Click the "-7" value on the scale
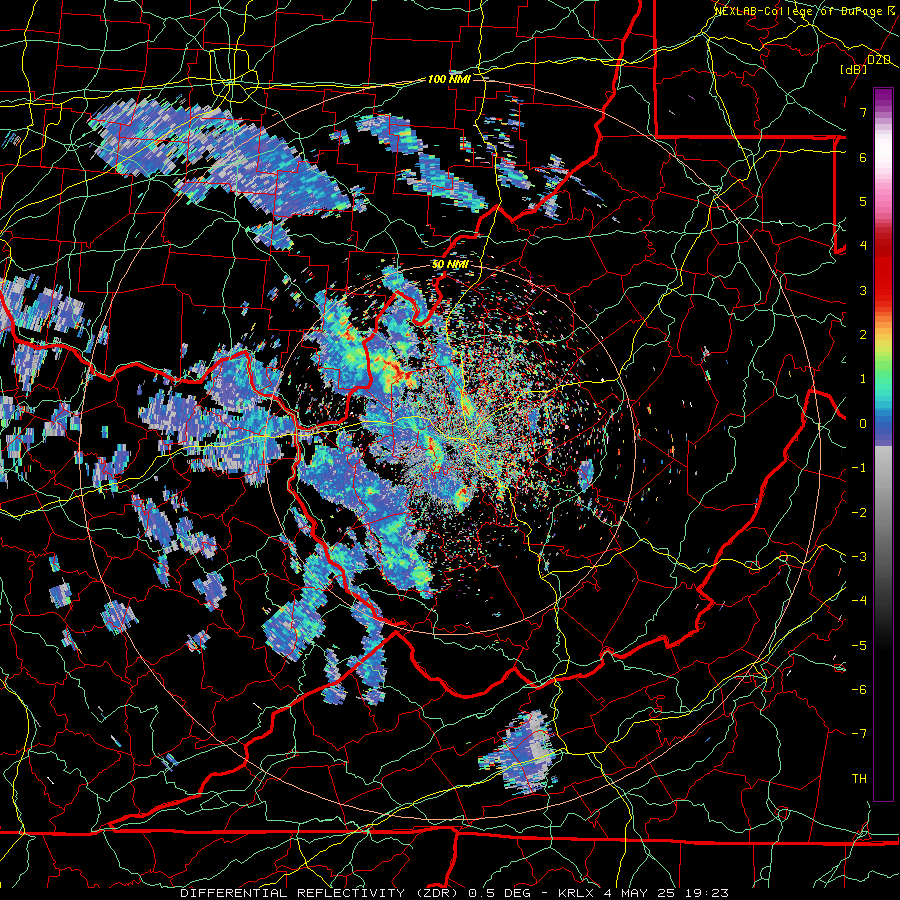 point(859,734)
